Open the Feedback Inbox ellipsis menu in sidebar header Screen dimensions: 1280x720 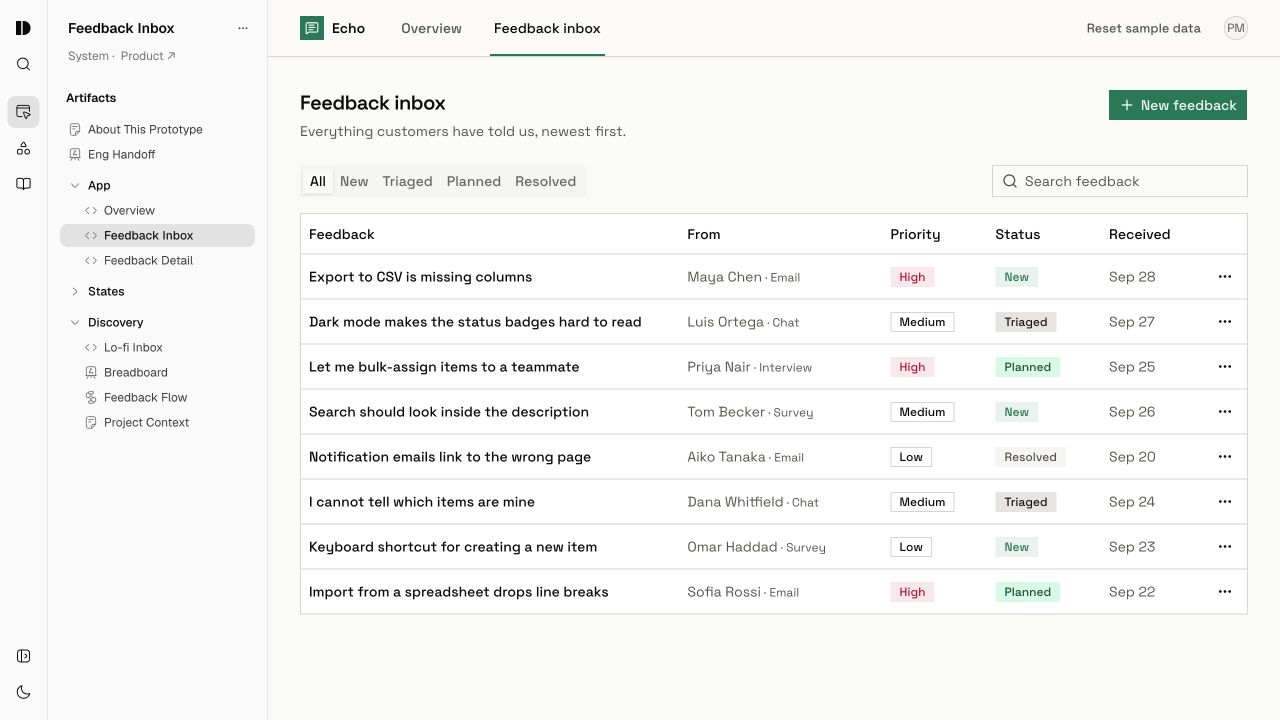[242, 28]
